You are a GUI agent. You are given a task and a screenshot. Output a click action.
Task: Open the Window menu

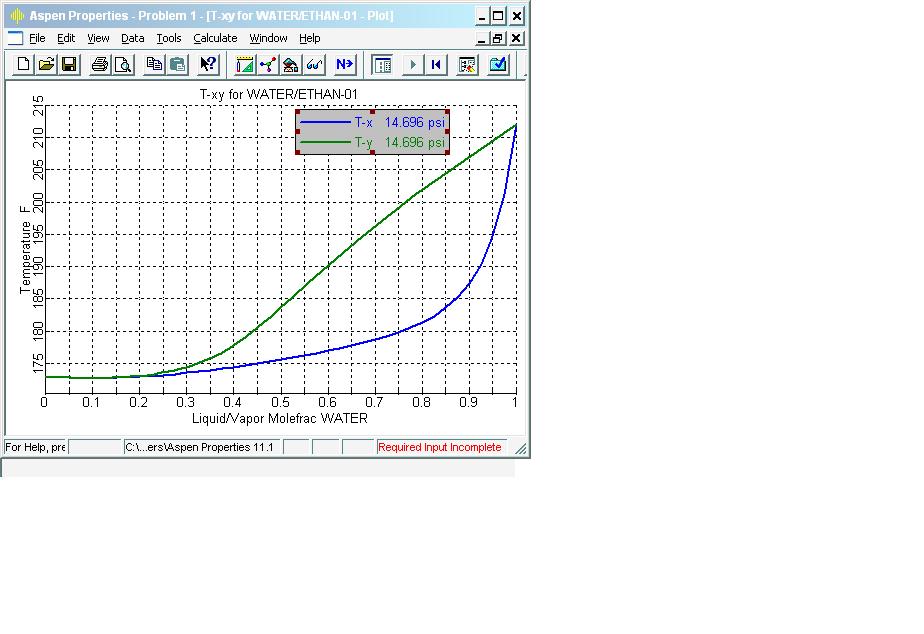(x=268, y=38)
